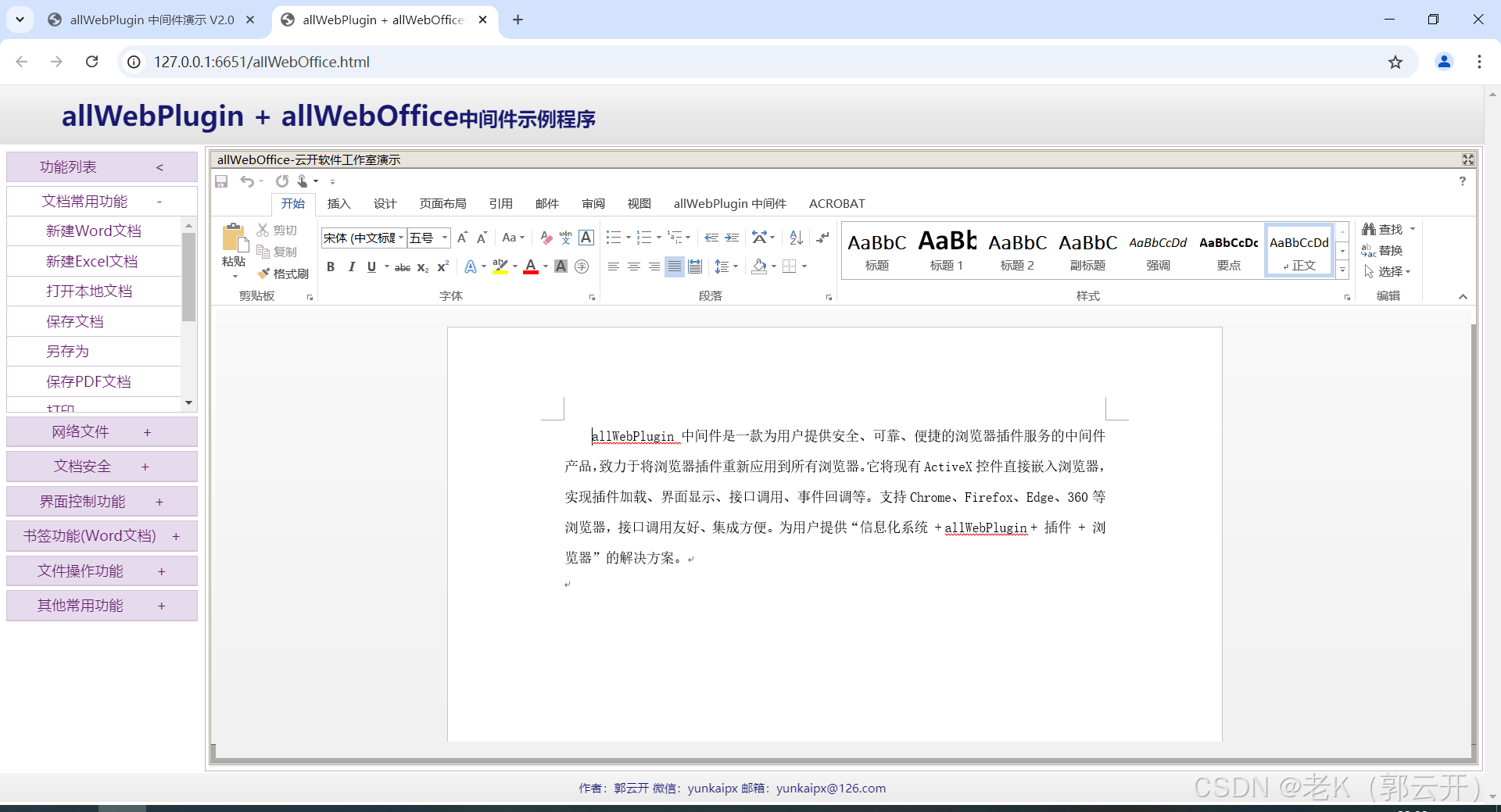Toggle Italic formatting
The width and height of the screenshot is (1501, 812).
coord(351,266)
